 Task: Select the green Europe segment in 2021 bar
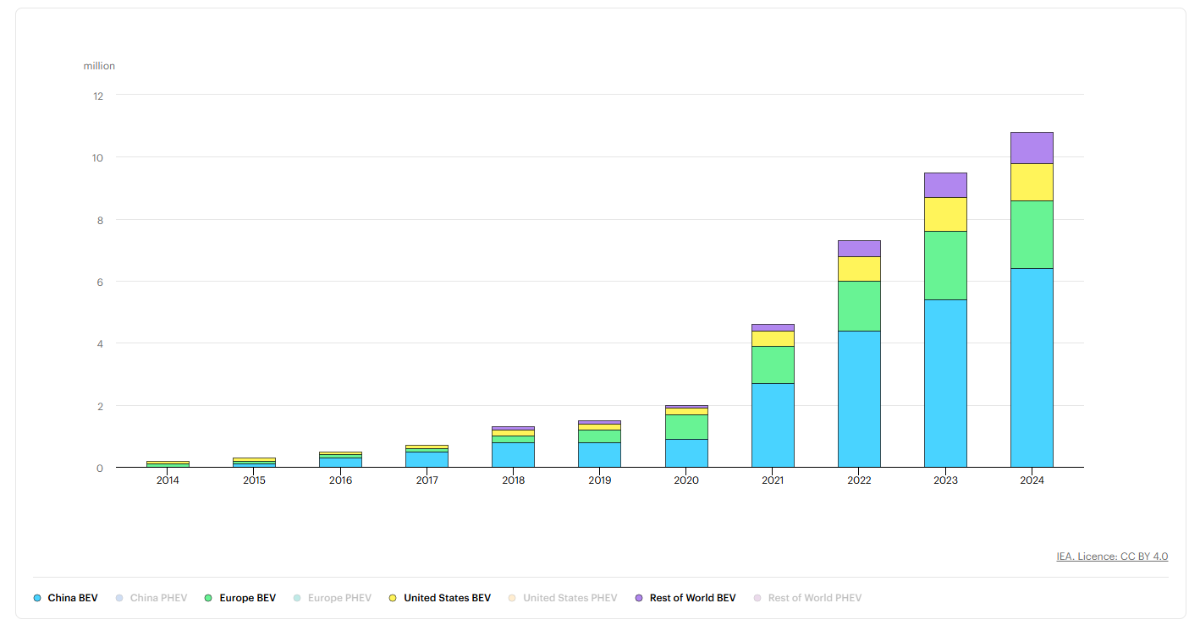pyautogui.click(x=773, y=365)
